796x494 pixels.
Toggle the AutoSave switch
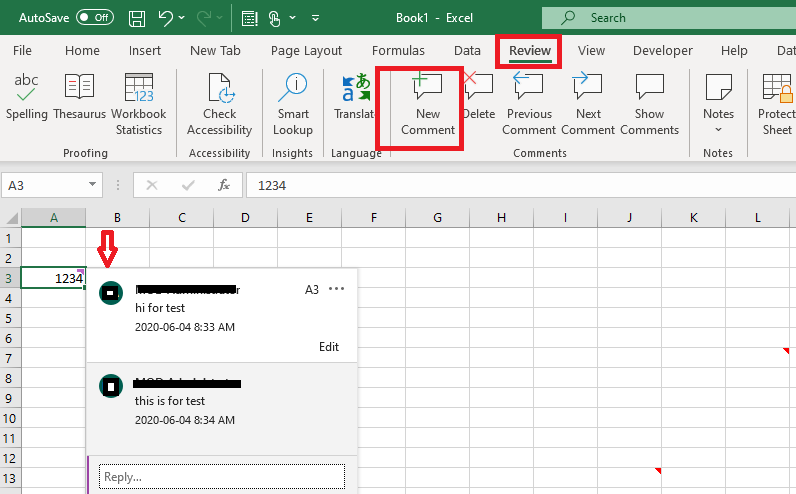pos(95,18)
